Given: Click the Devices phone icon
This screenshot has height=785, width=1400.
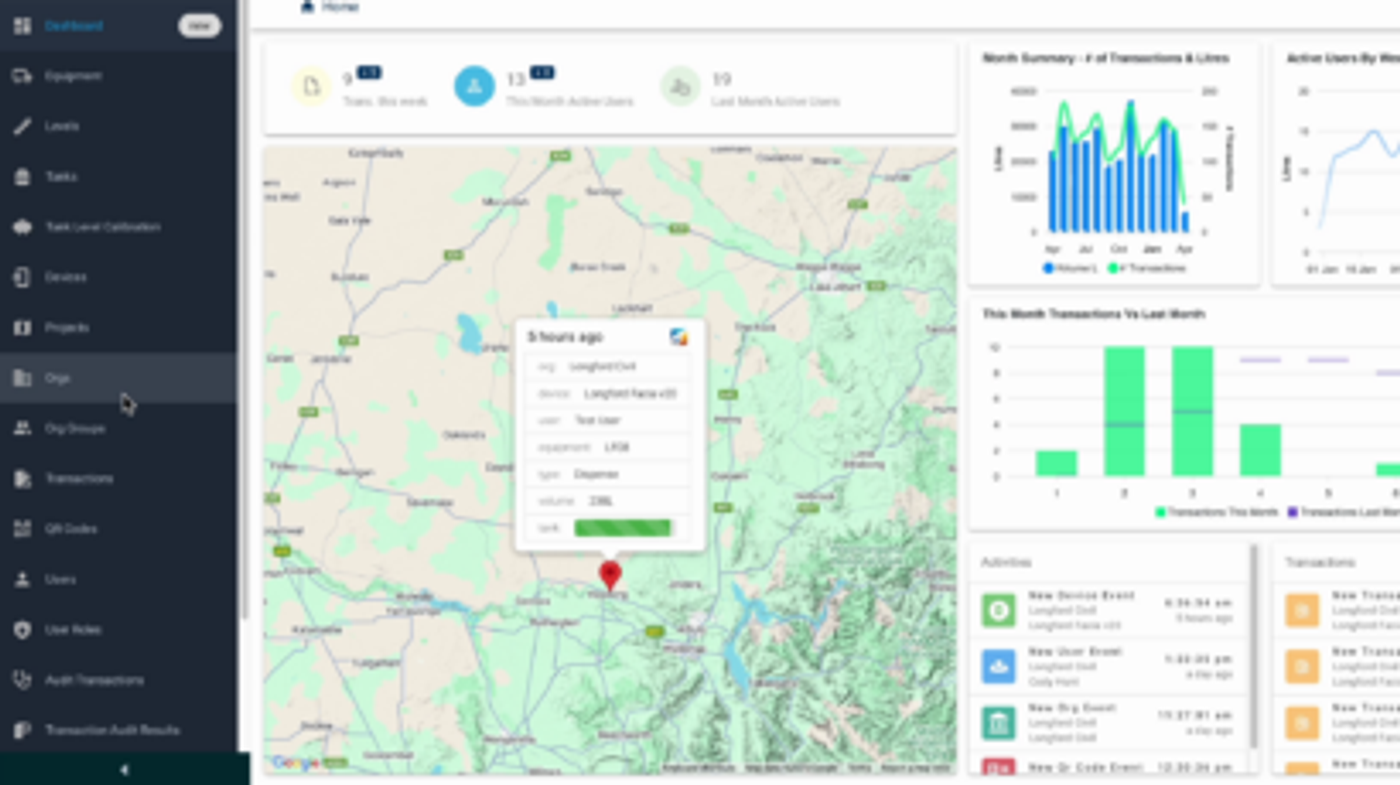Looking at the screenshot, I should 21,277.
